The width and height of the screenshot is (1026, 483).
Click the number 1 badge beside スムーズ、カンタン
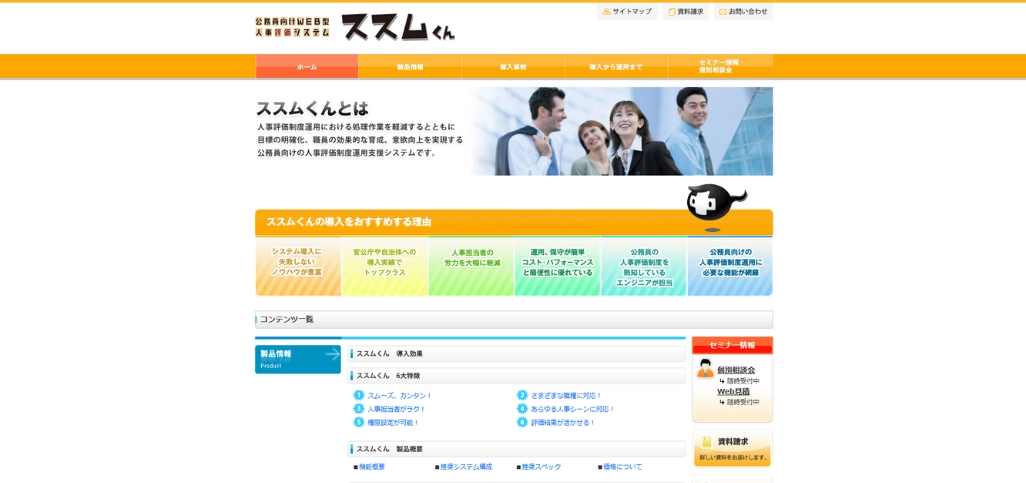pyautogui.click(x=359, y=395)
